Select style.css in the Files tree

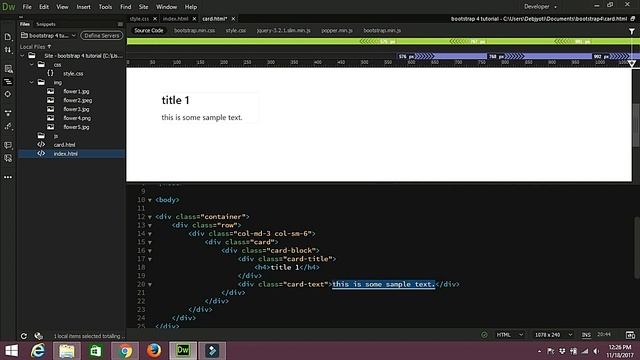[73, 73]
